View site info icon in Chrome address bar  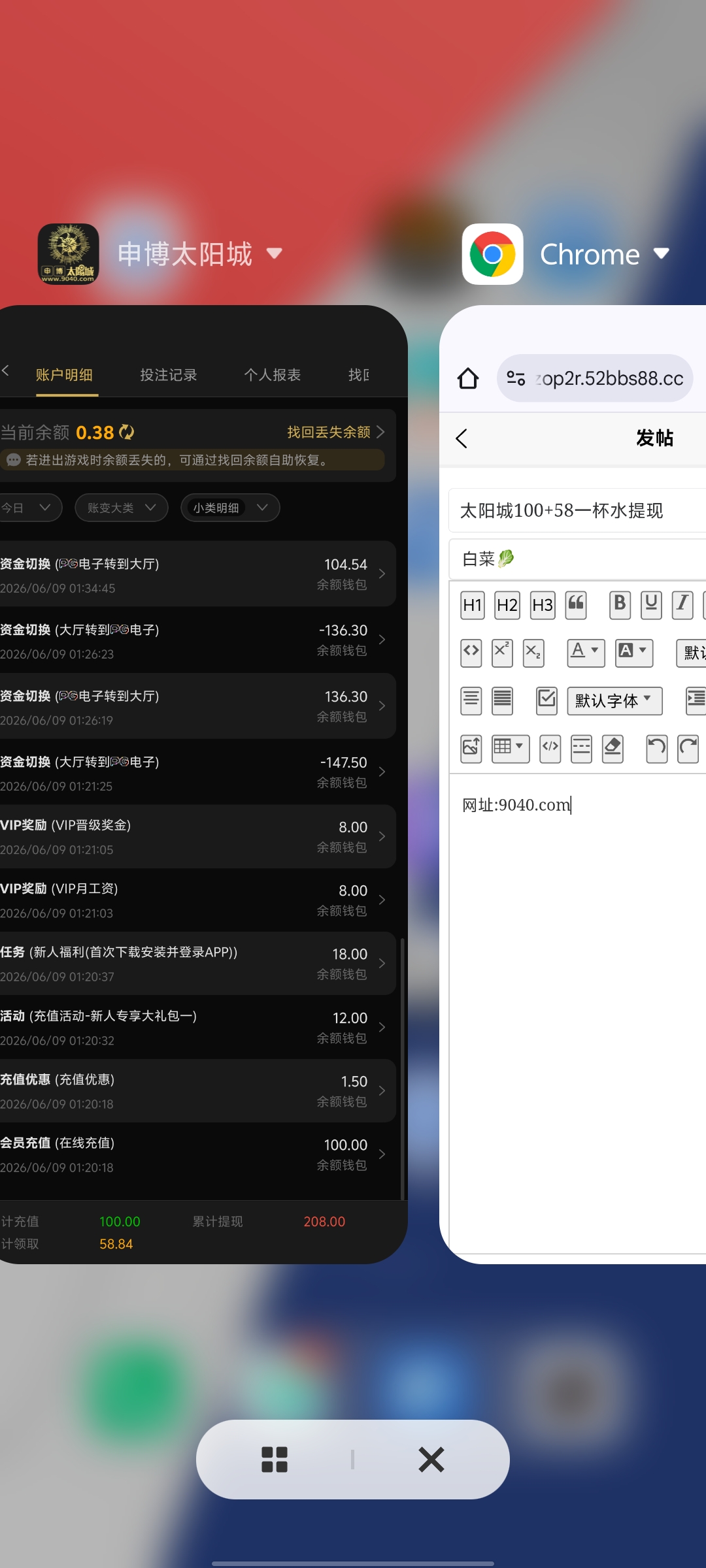pos(516,378)
